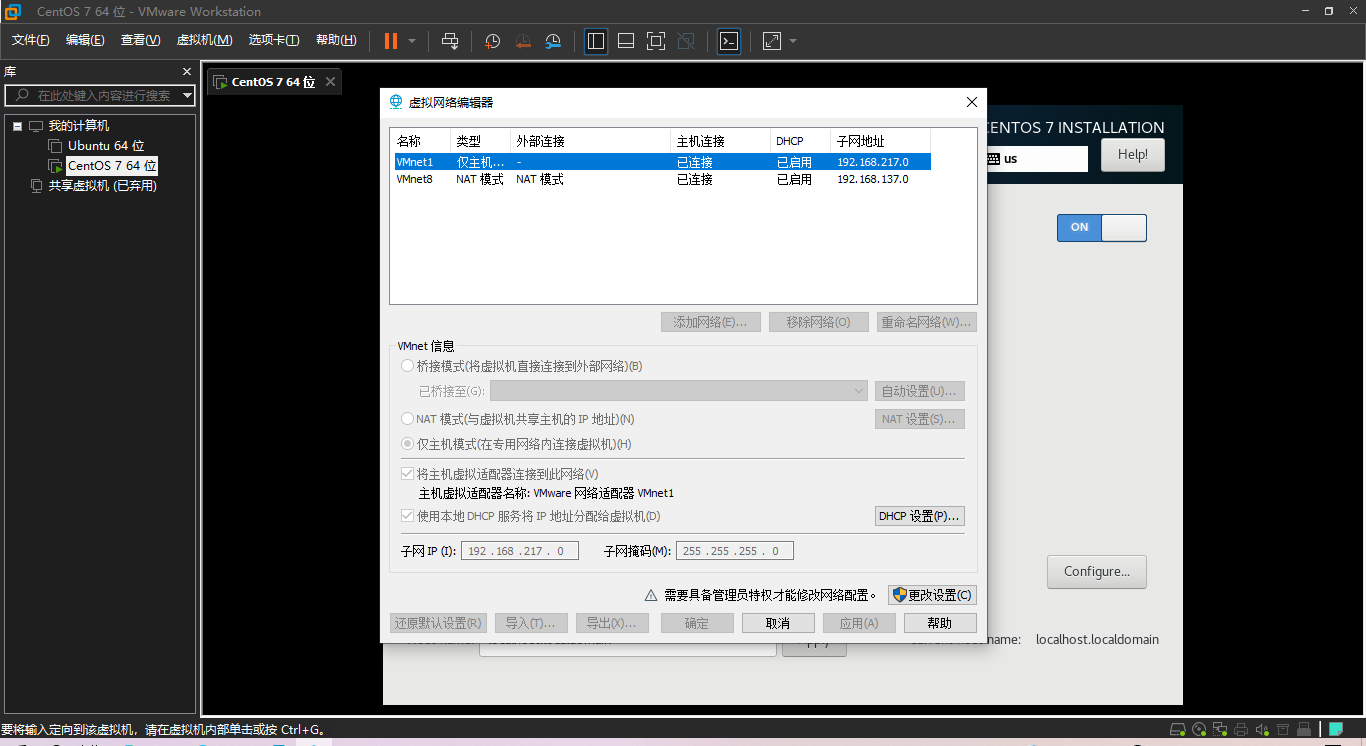Click the network adapter status icon
The image size is (1366, 746).
click(1221, 730)
